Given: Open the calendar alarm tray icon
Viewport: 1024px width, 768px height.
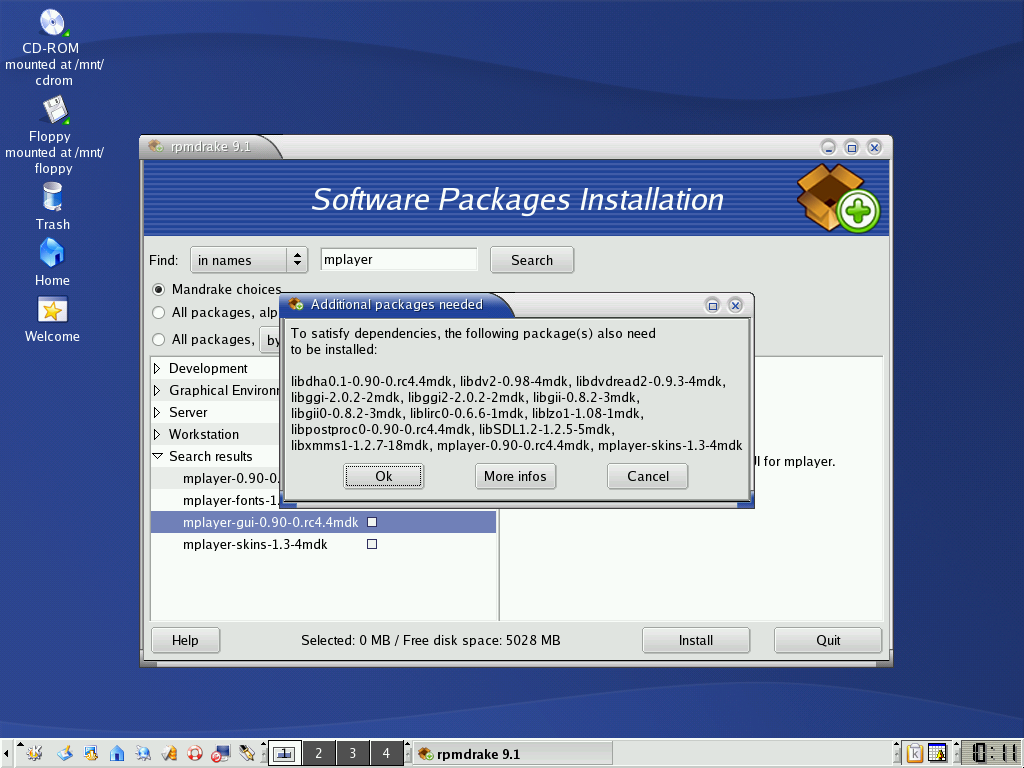Looking at the screenshot, I should click(938, 754).
